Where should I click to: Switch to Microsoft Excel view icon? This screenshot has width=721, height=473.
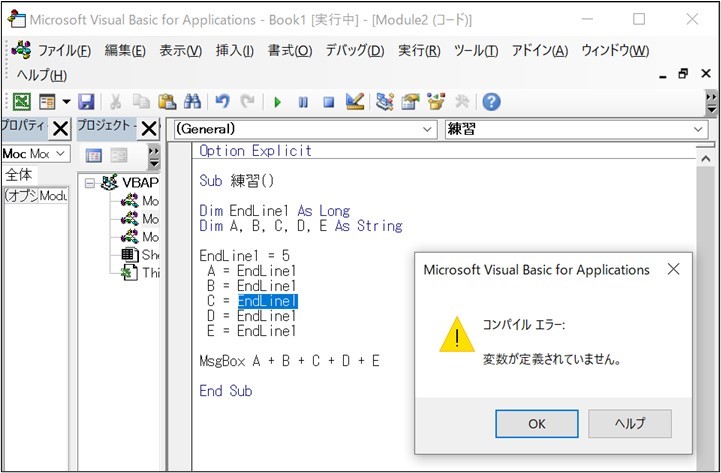coord(21,102)
